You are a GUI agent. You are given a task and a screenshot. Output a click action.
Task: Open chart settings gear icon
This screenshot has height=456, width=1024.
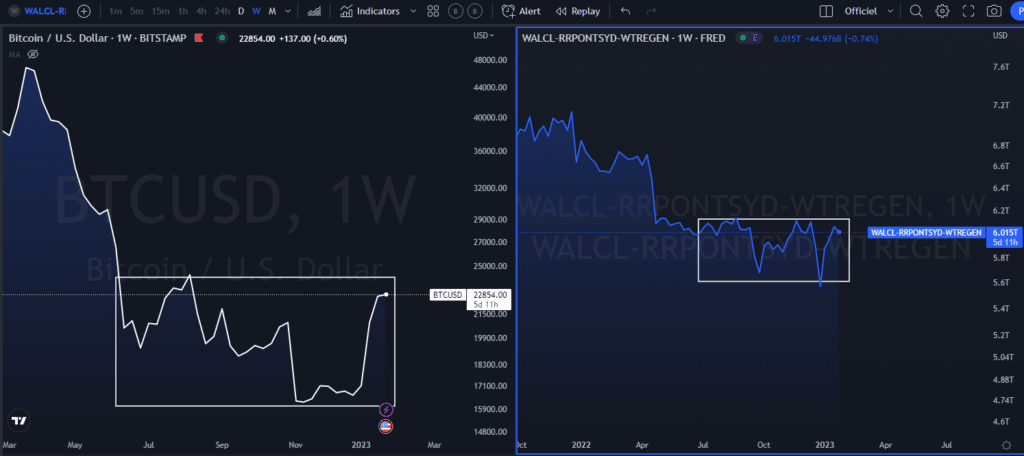click(942, 11)
